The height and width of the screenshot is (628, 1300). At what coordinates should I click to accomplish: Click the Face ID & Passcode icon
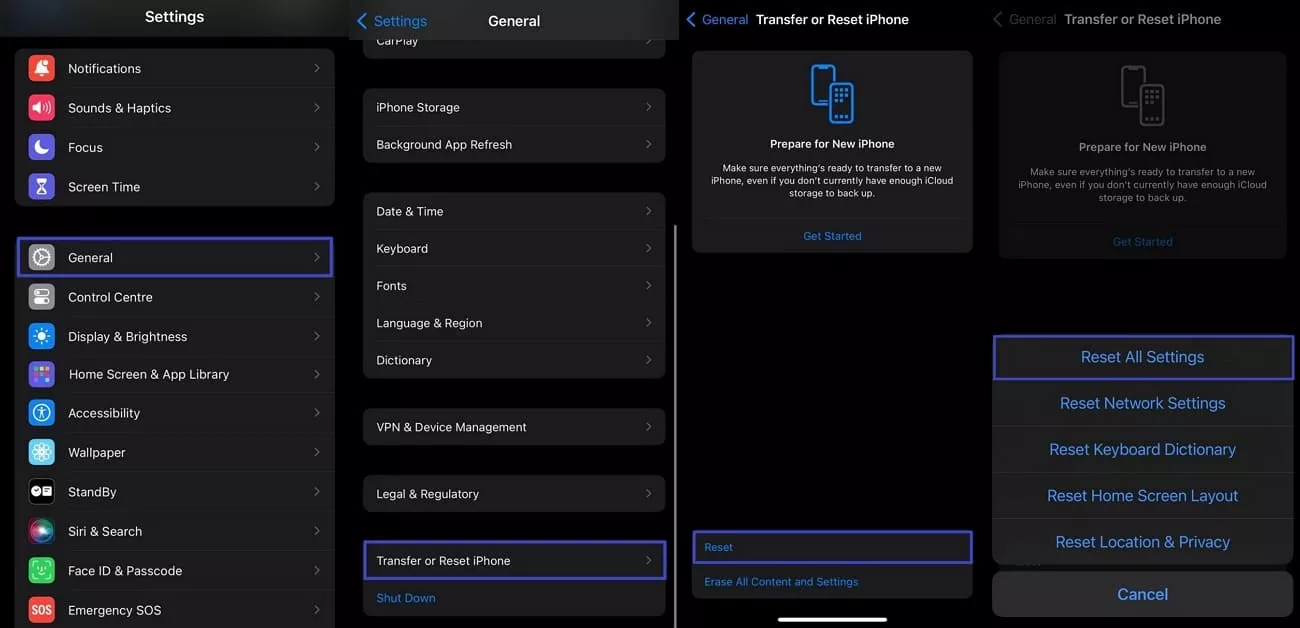40,570
